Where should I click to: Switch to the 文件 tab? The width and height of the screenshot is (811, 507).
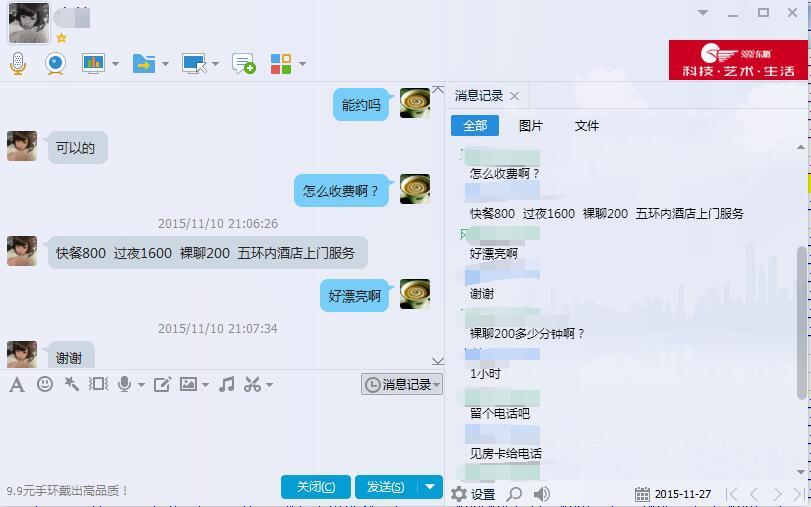coord(587,126)
